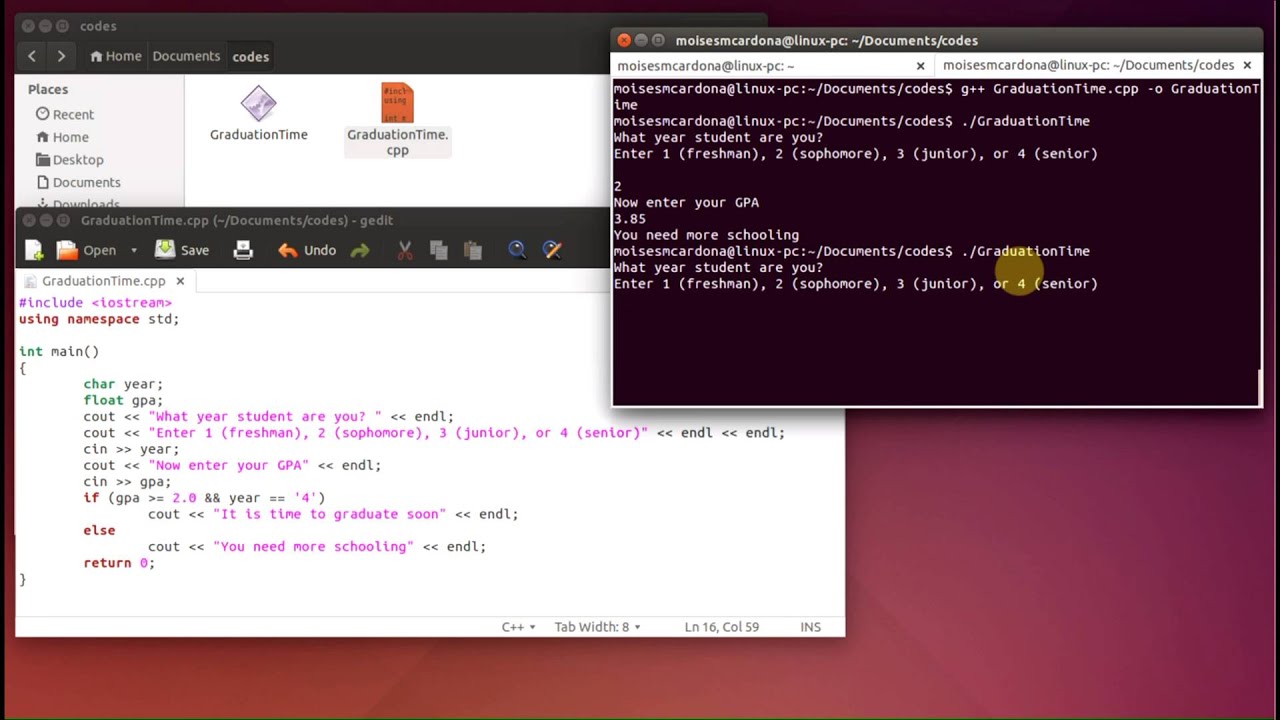Toggle the INS insert mode indicator

point(811,627)
